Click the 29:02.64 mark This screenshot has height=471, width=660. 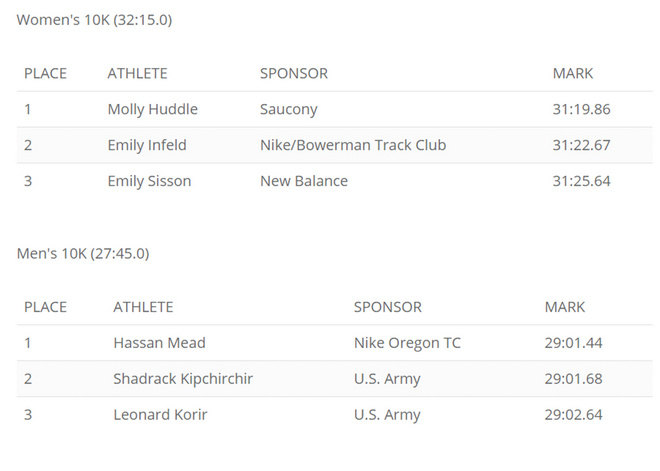(573, 414)
